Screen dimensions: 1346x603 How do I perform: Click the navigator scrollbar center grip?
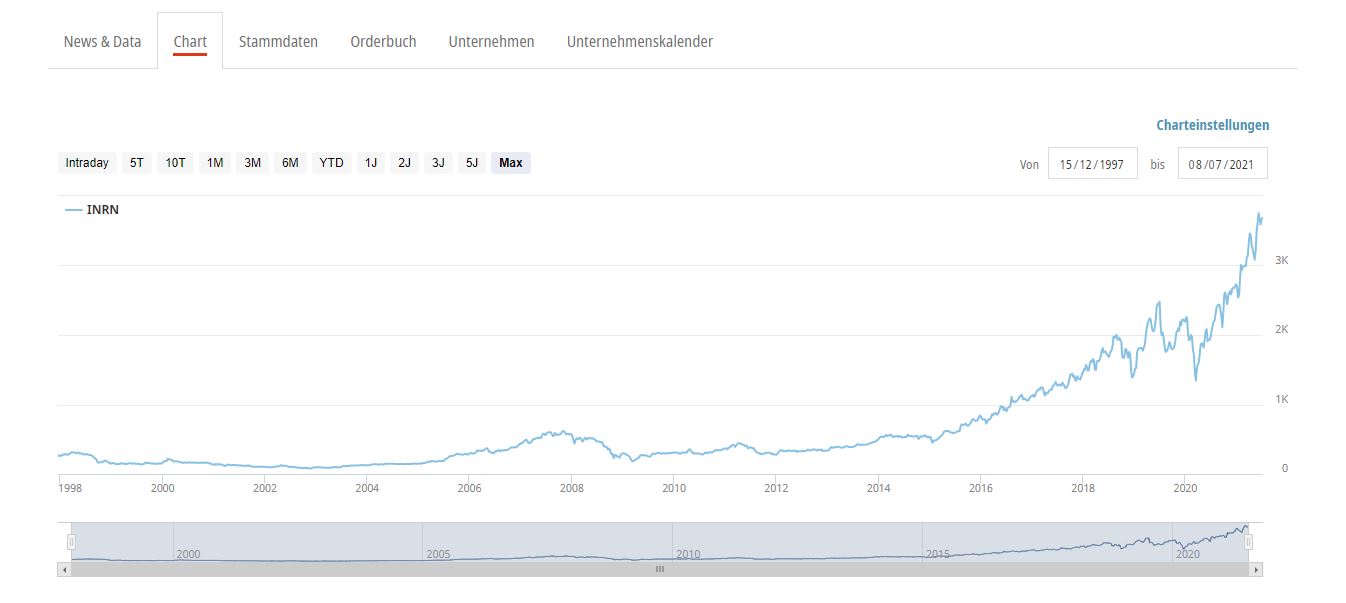coord(660,569)
